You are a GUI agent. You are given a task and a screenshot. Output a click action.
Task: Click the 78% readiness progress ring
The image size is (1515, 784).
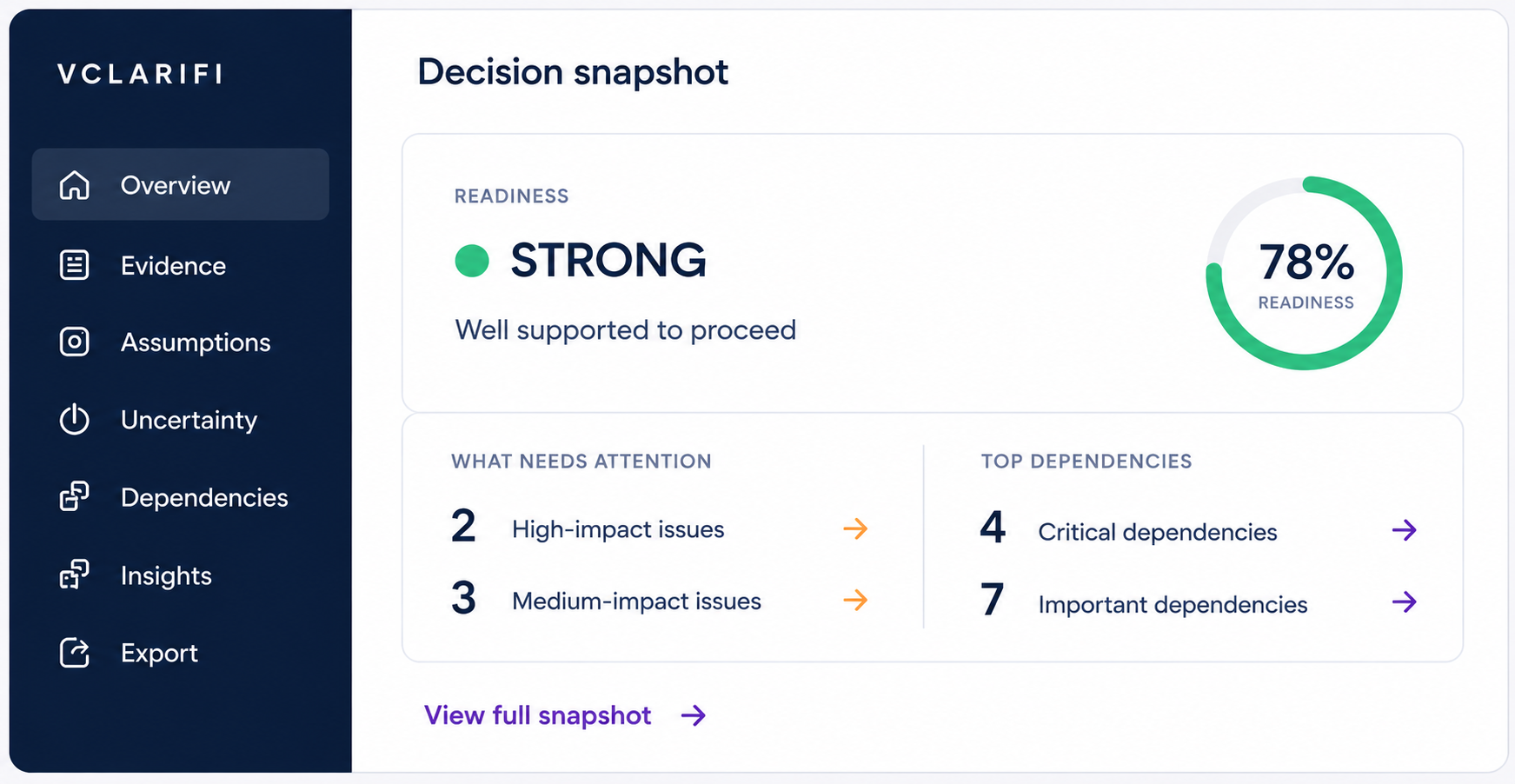coord(1305,273)
